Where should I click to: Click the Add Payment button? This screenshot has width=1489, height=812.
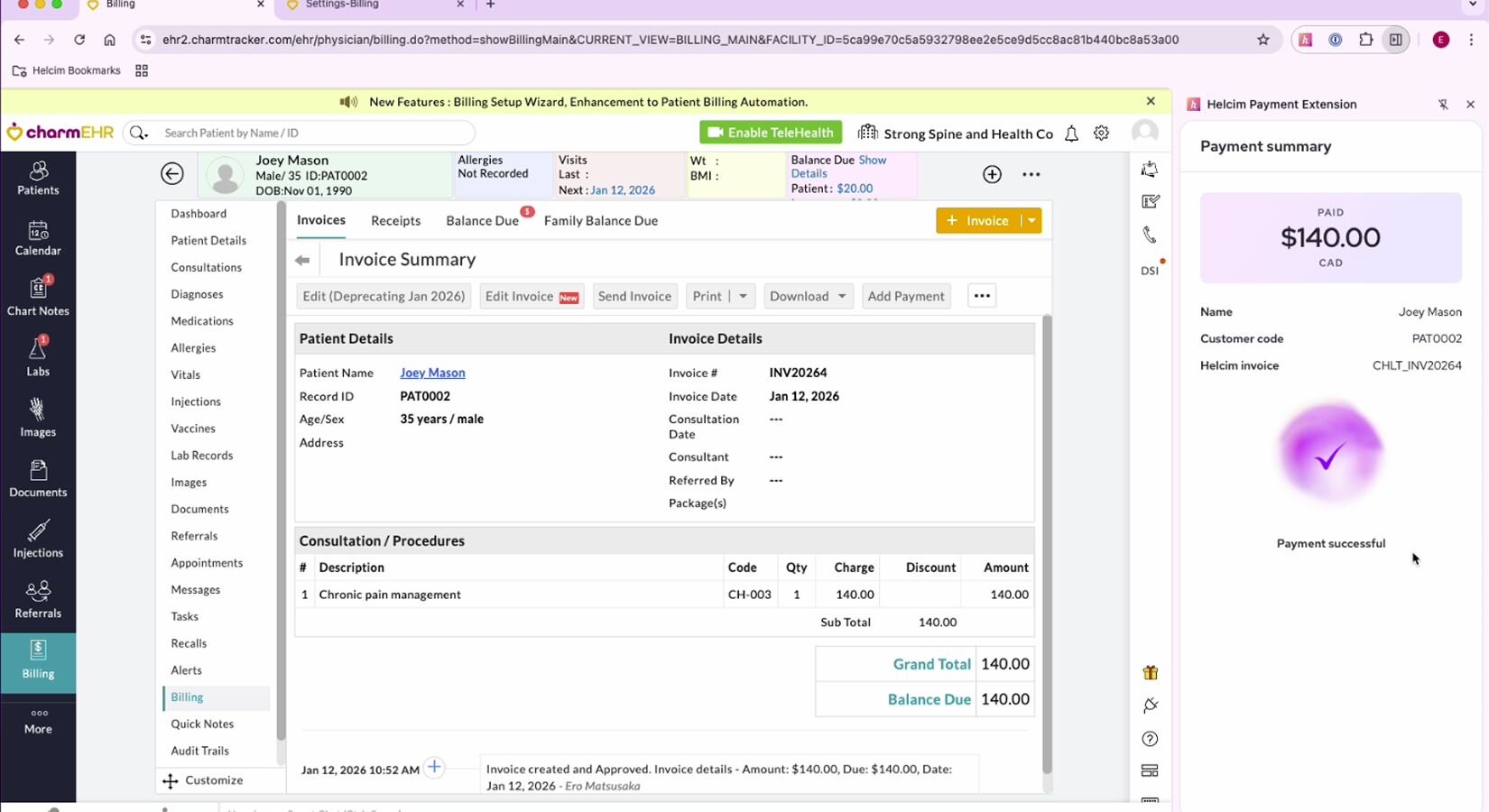[x=905, y=296]
